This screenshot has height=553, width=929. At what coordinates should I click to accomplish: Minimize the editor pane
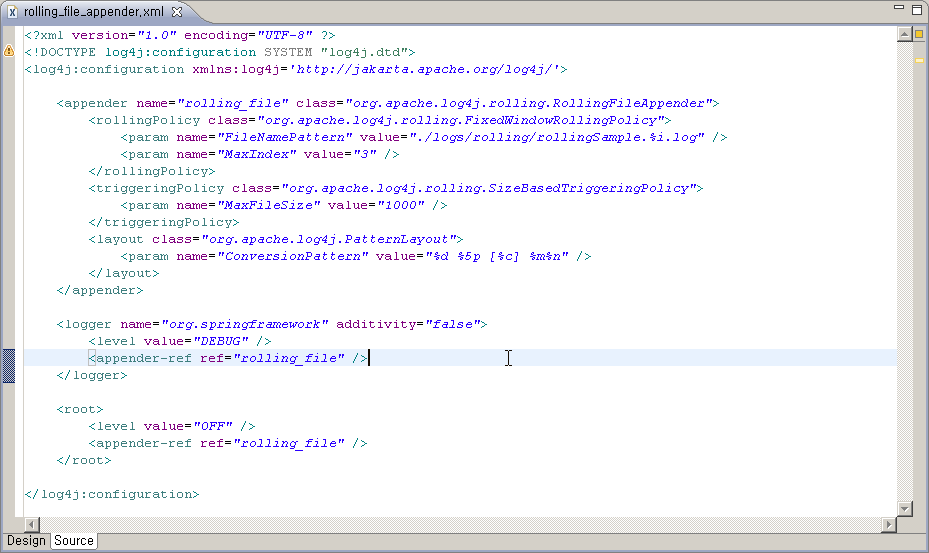tap(899, 9)
